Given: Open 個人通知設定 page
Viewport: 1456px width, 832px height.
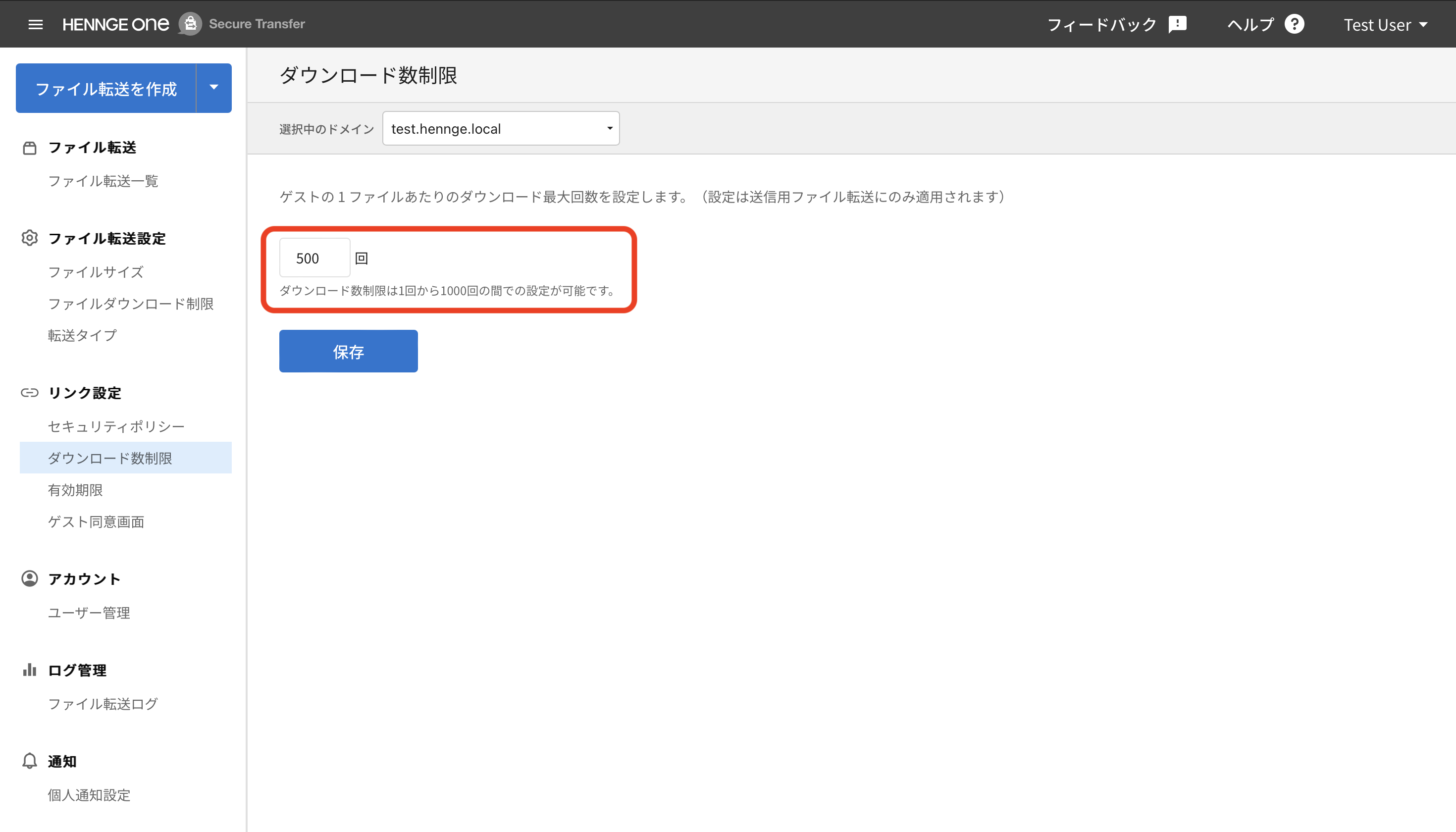Looking at the screenshot, I should 89,795.
